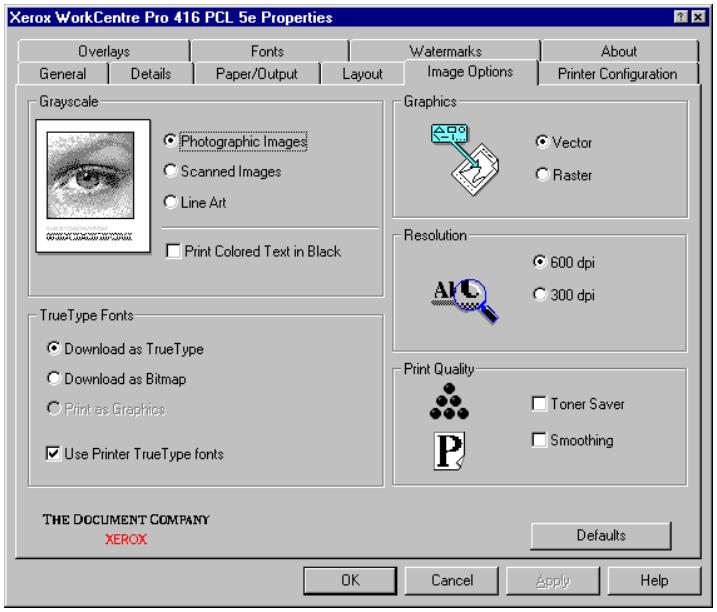The image size is (717, 612).
Task: Switch to the Paper/Output tab
Action: [x=252, y=73]
